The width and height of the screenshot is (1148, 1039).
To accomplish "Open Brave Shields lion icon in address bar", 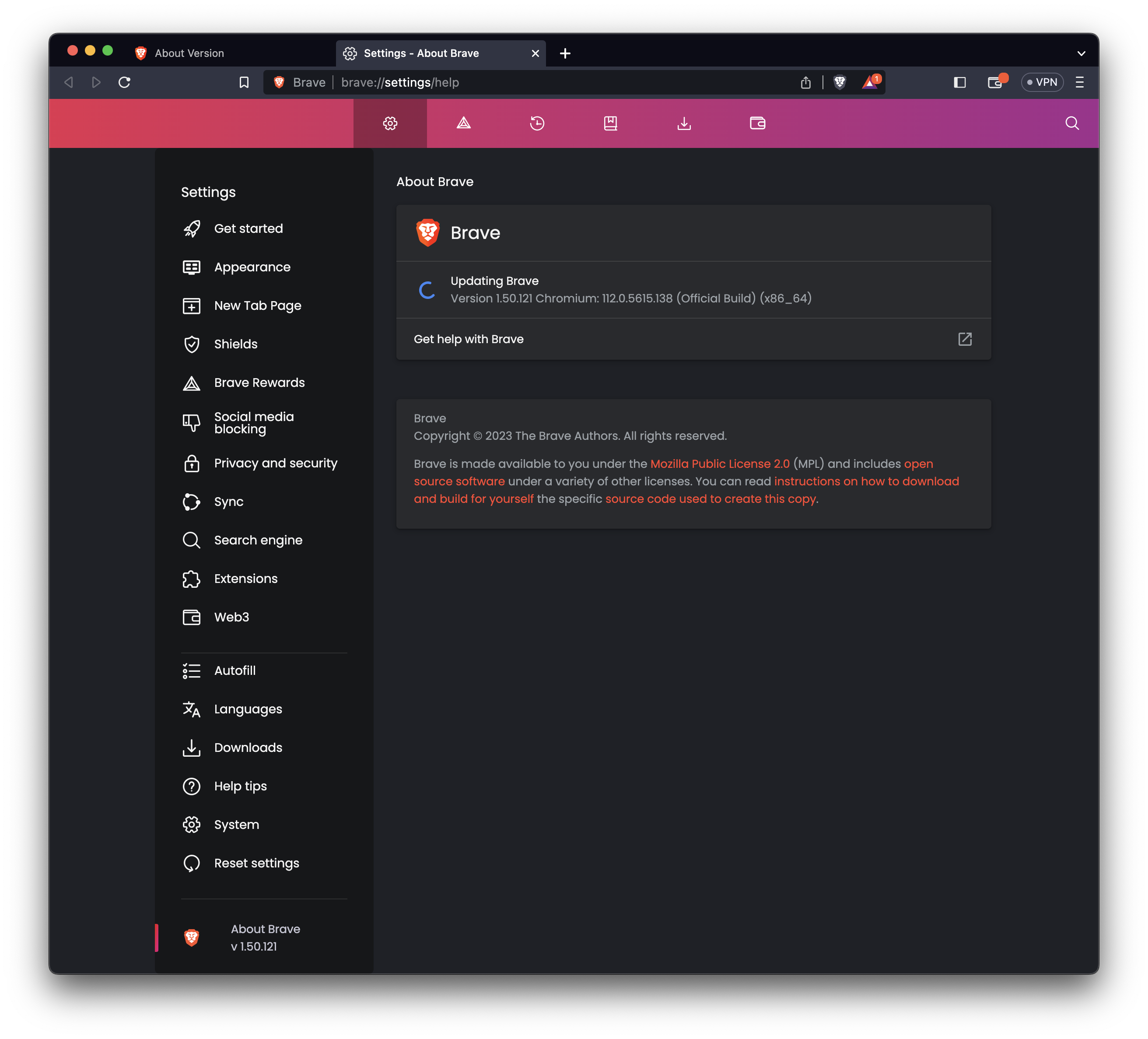I will click(x=840, y=82).
